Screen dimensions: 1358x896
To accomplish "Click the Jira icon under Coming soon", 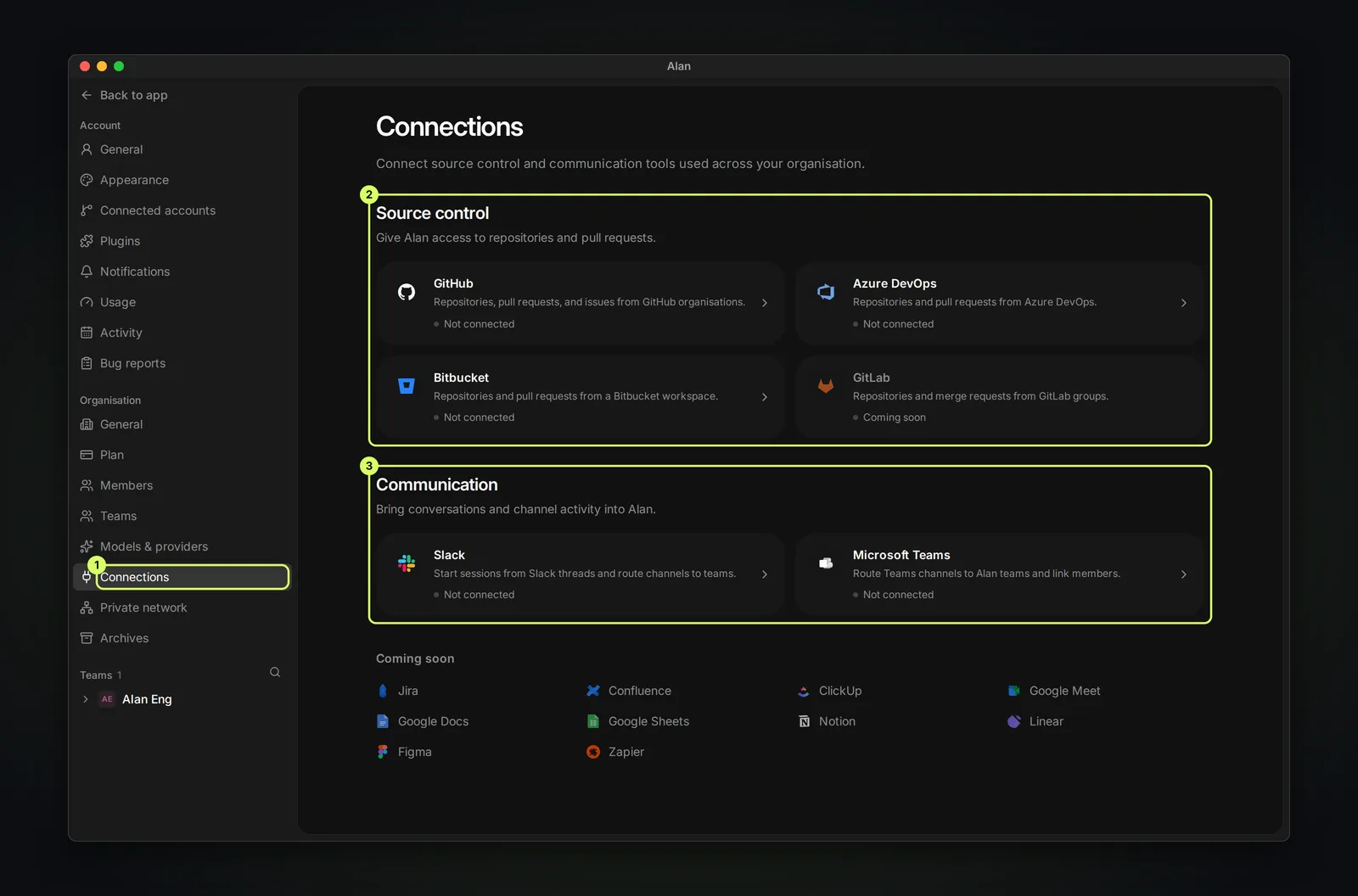I will coord(383,691).
